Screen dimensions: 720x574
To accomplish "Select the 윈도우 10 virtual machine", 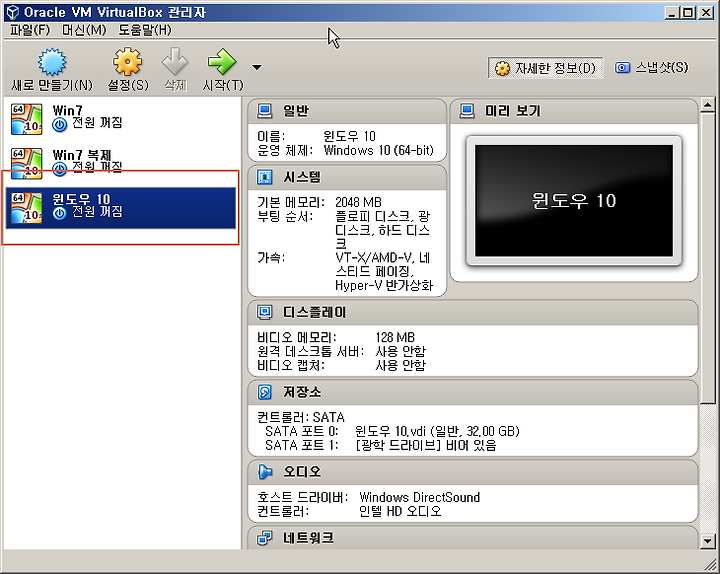I will click(121, 208).
